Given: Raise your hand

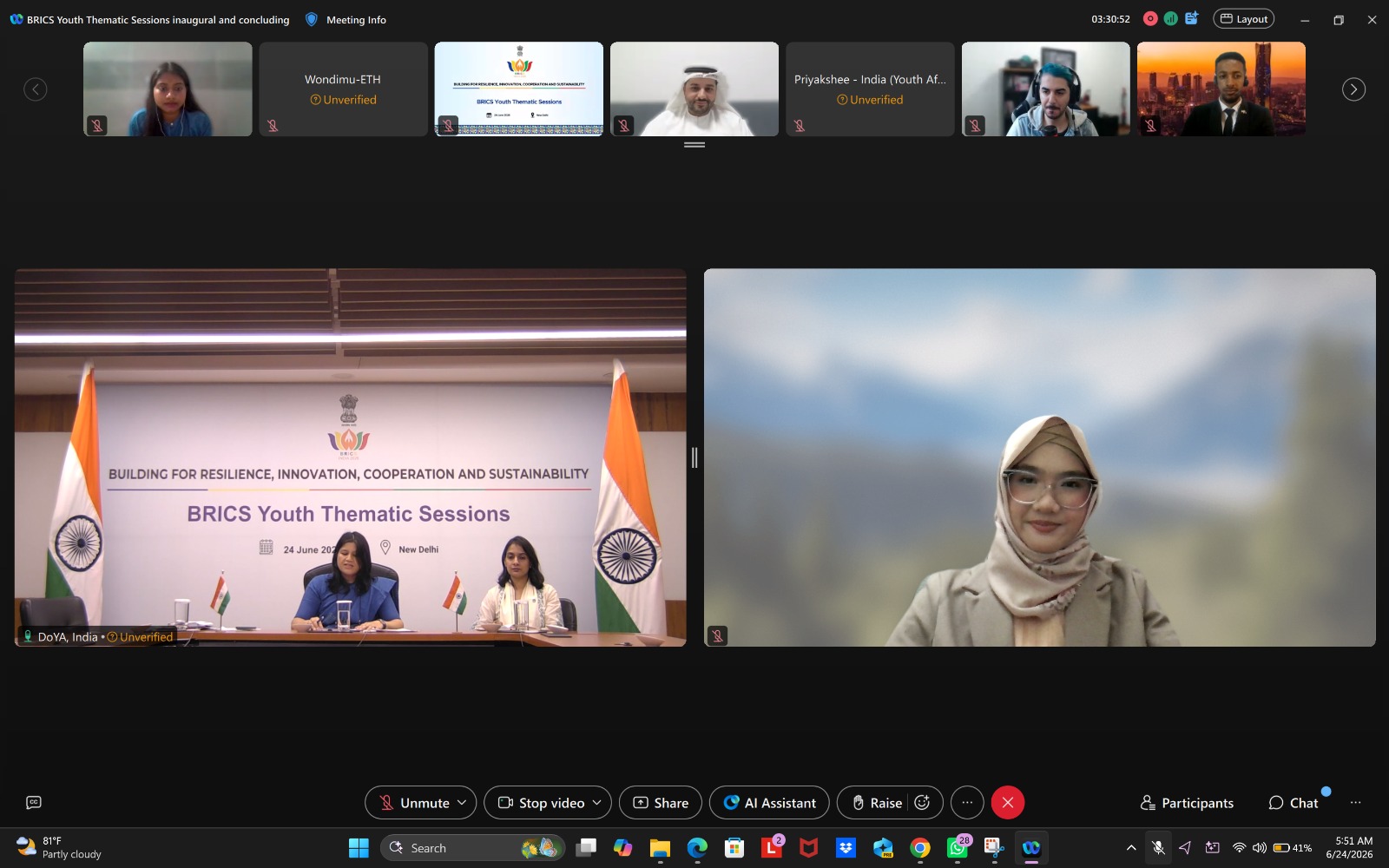Looking at the screenshot, I should click(x=875, y=803).
